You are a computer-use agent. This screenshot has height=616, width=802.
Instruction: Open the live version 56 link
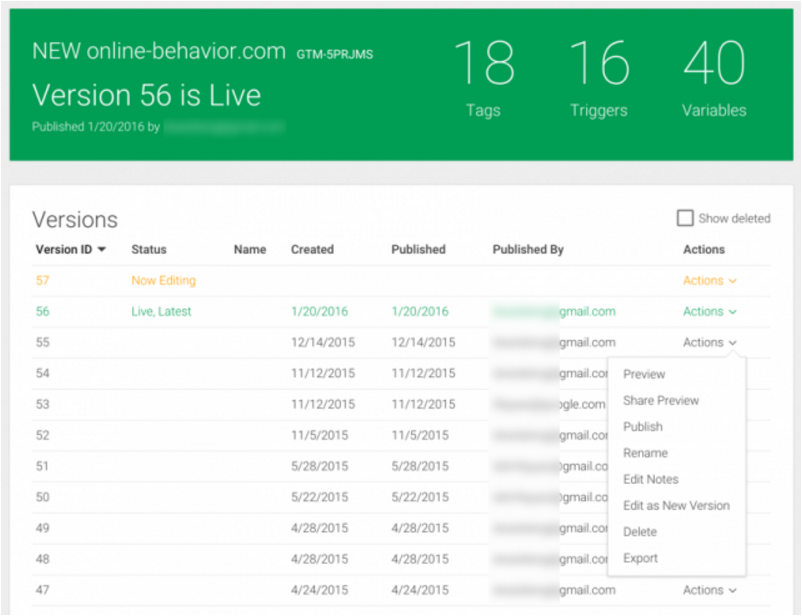point(43,312)
